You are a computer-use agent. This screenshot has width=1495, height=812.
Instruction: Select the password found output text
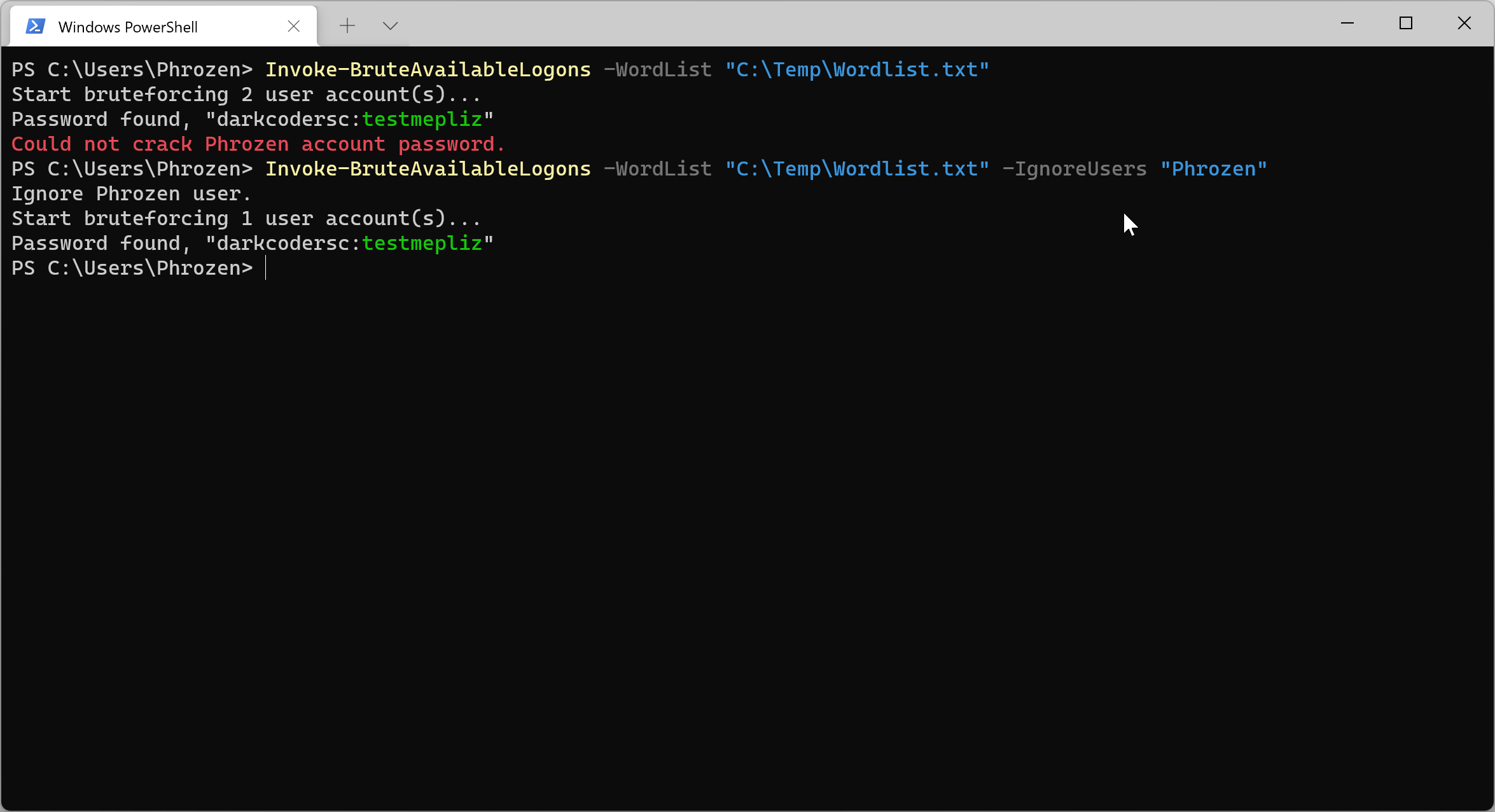tap(253, 118)
